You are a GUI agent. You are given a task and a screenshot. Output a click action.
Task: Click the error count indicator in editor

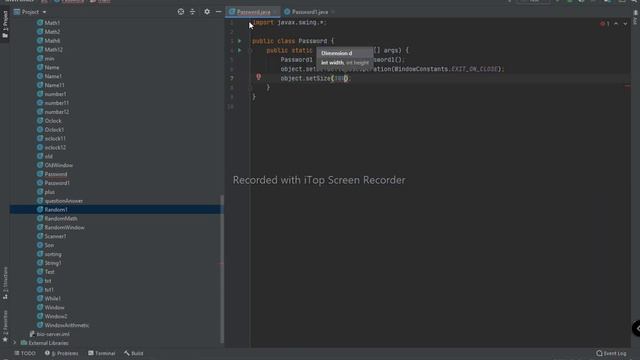(x=604, y=24)
